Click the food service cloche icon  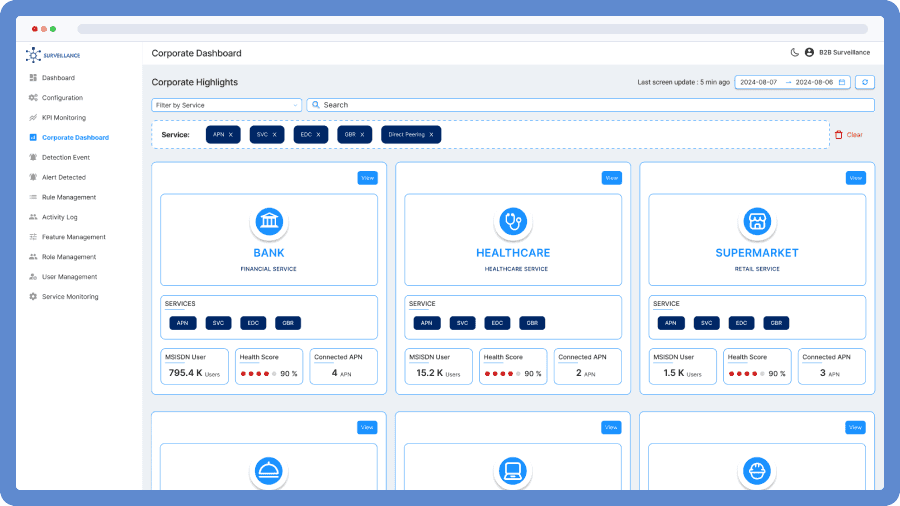click(269, 471)
